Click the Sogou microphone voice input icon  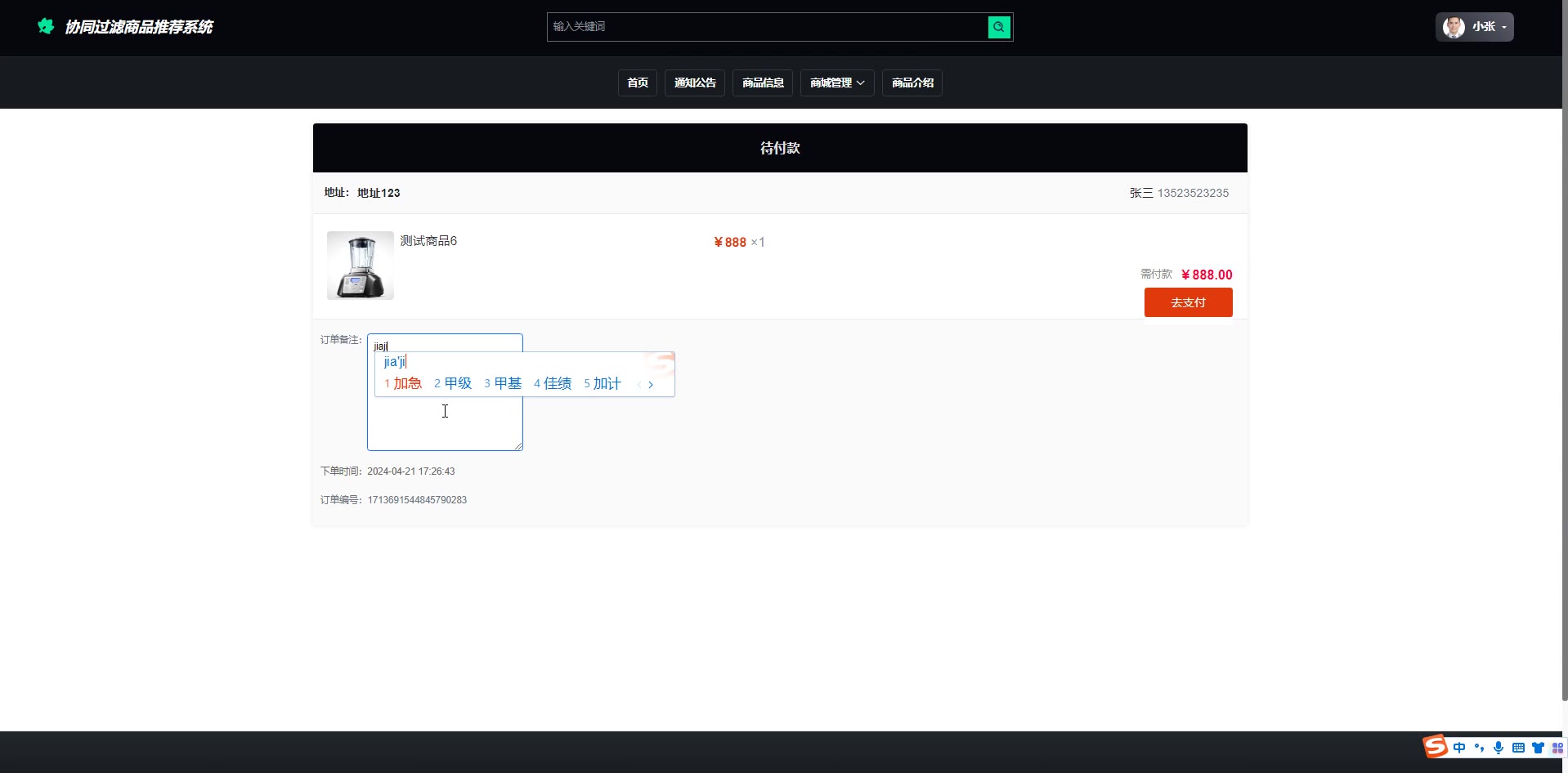click(x=1499, y=748)
